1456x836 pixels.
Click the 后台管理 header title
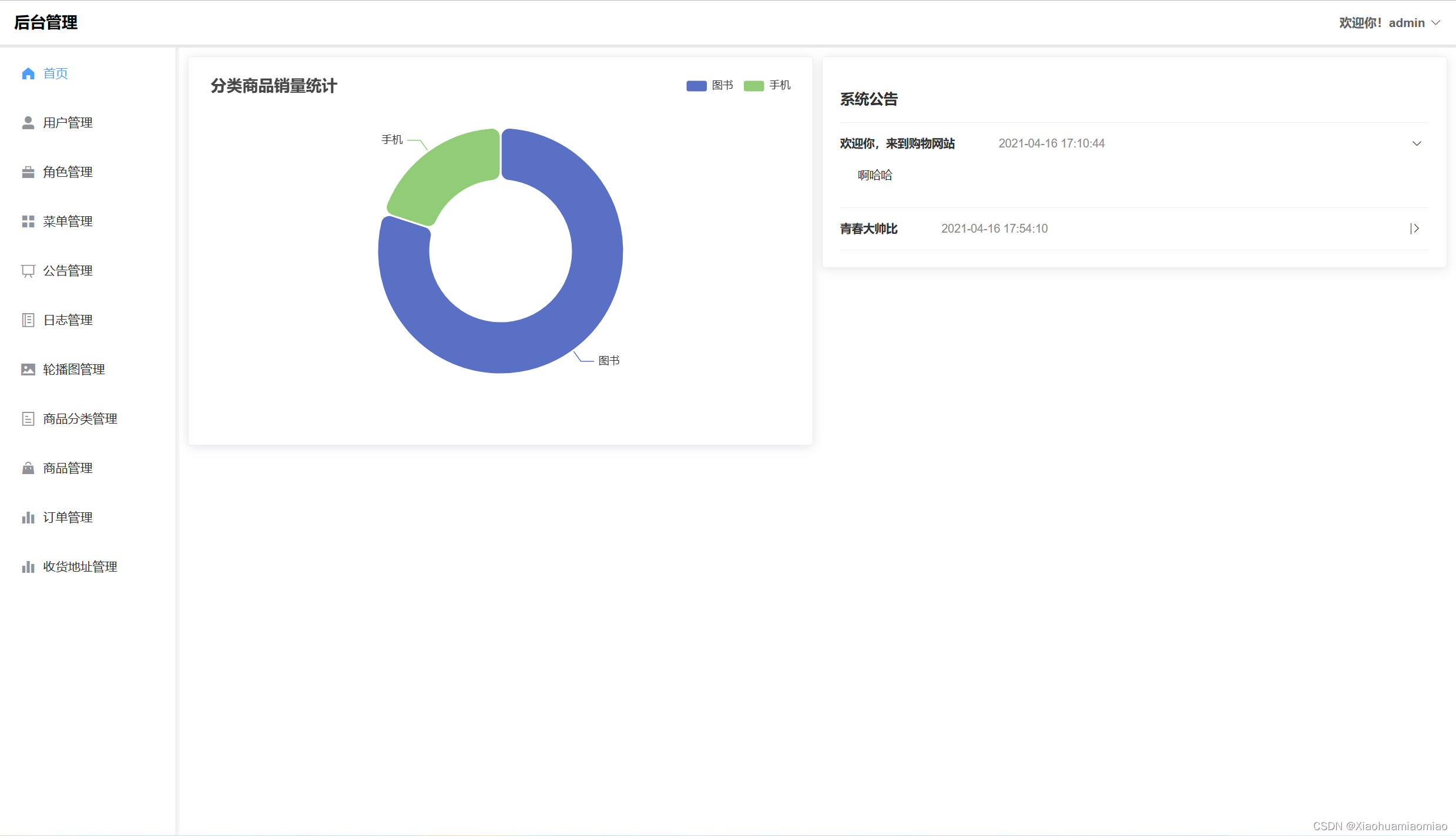46,22
